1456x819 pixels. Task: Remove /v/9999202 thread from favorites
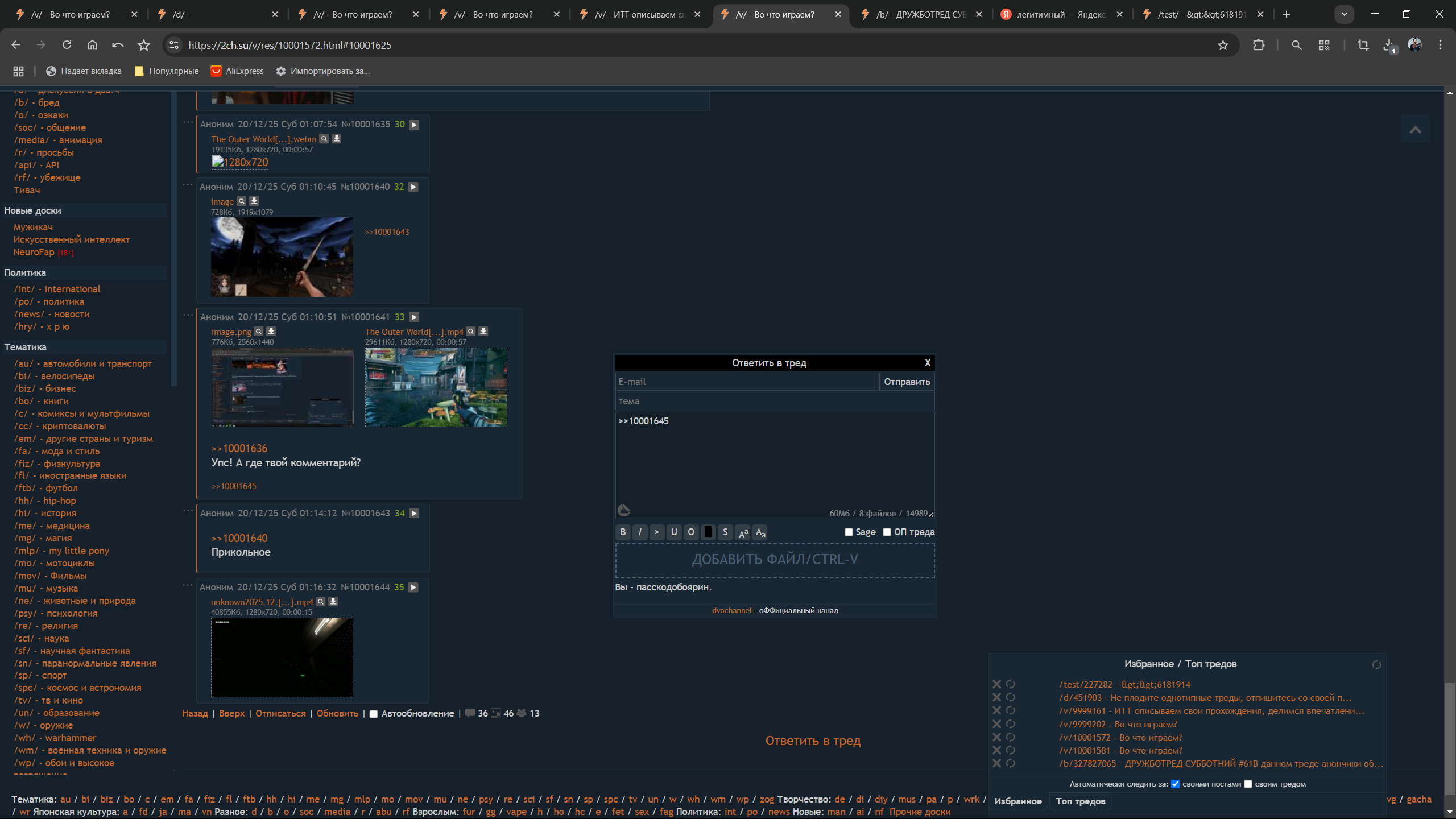coord(996,724)
